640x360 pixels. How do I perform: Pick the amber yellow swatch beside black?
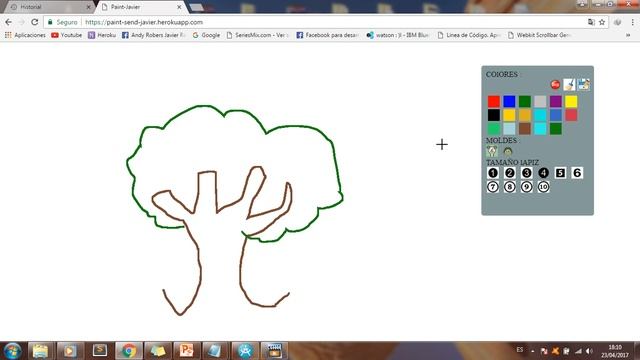509,115
